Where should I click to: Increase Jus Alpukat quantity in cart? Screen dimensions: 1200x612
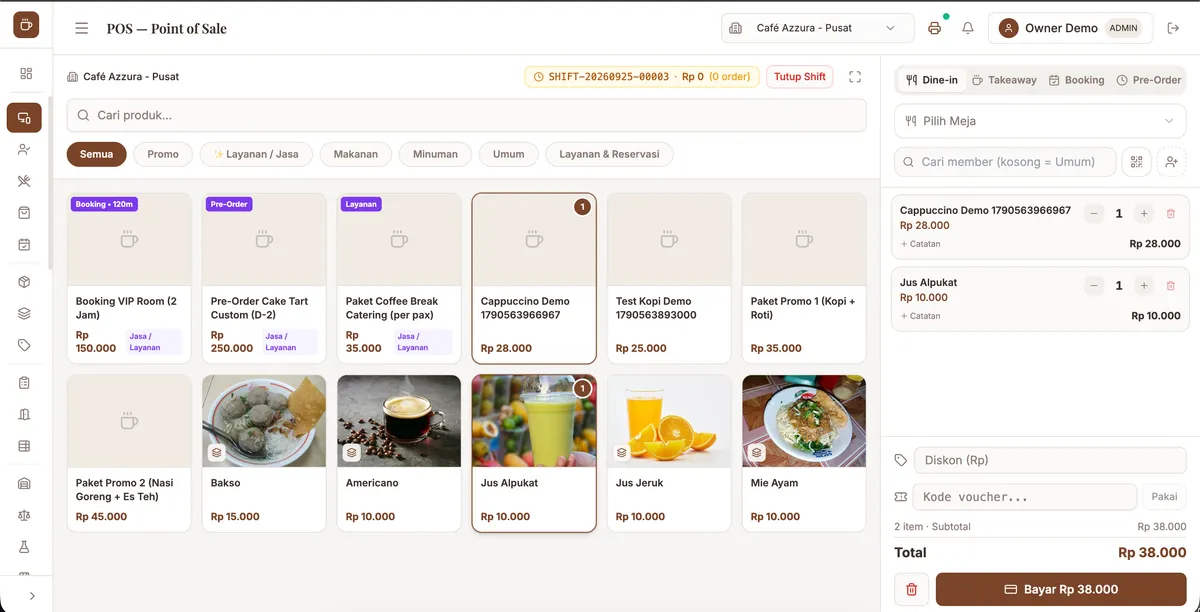(1144, 286)
